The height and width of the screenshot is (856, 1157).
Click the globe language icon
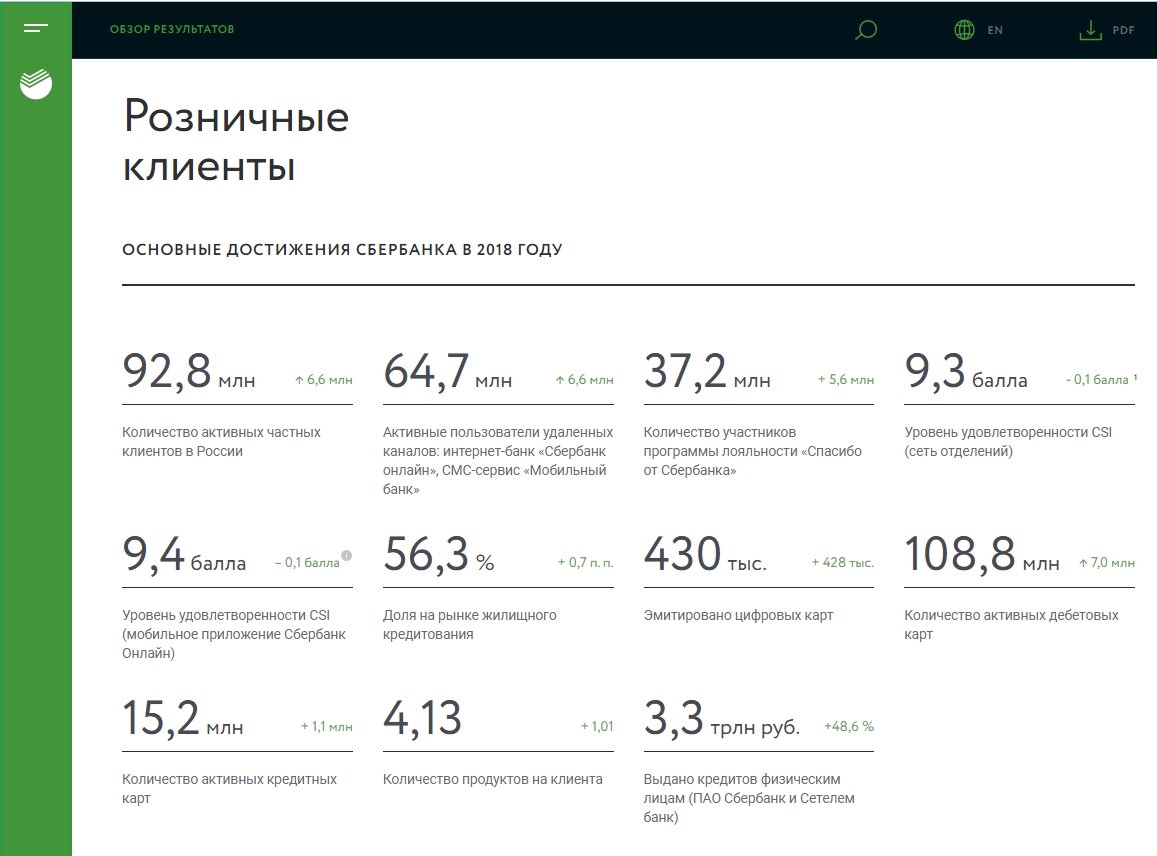[964, 30]
